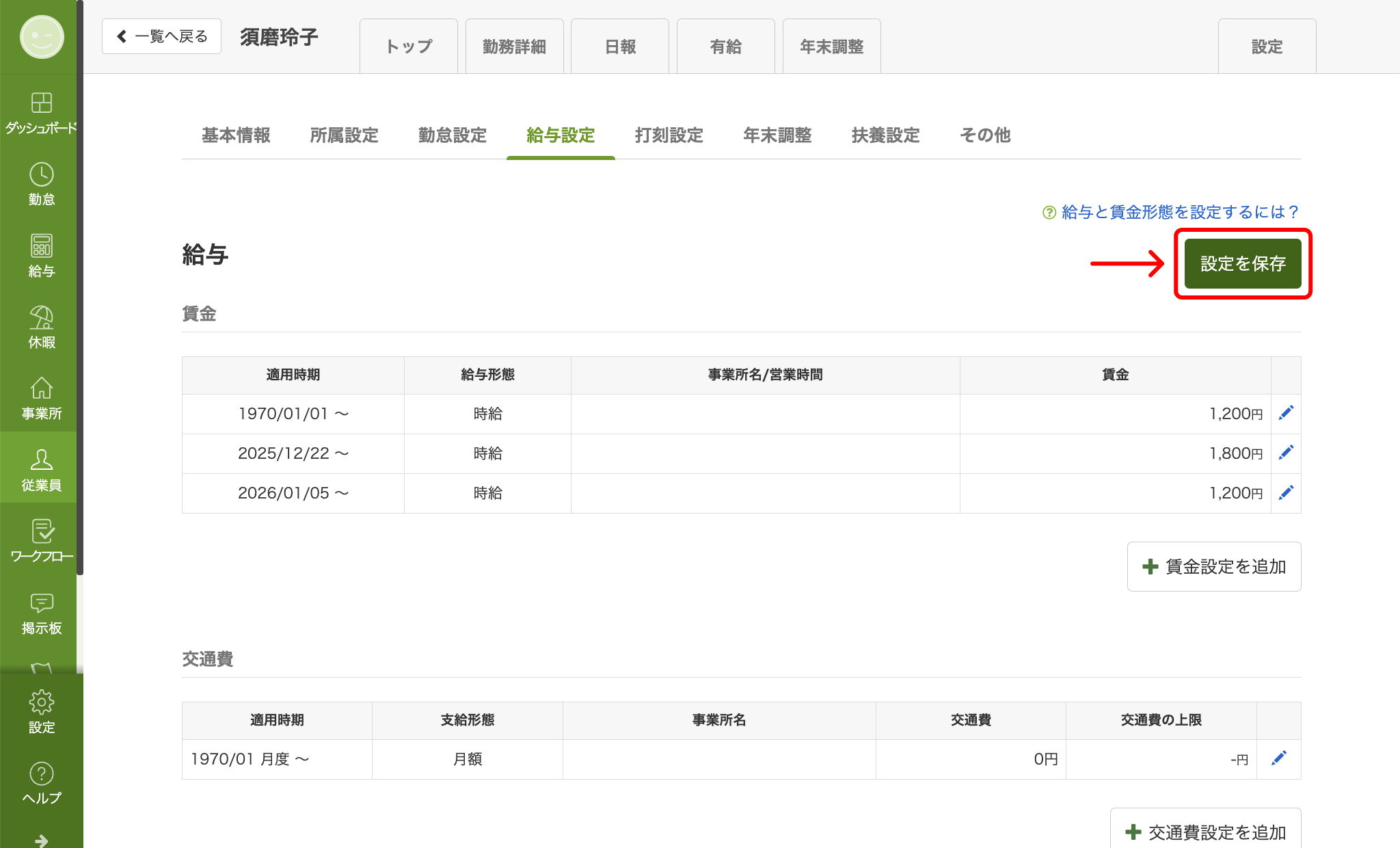Edit the 1,200円 wage row starting 1970/01/01

[x=1286, y=413]
